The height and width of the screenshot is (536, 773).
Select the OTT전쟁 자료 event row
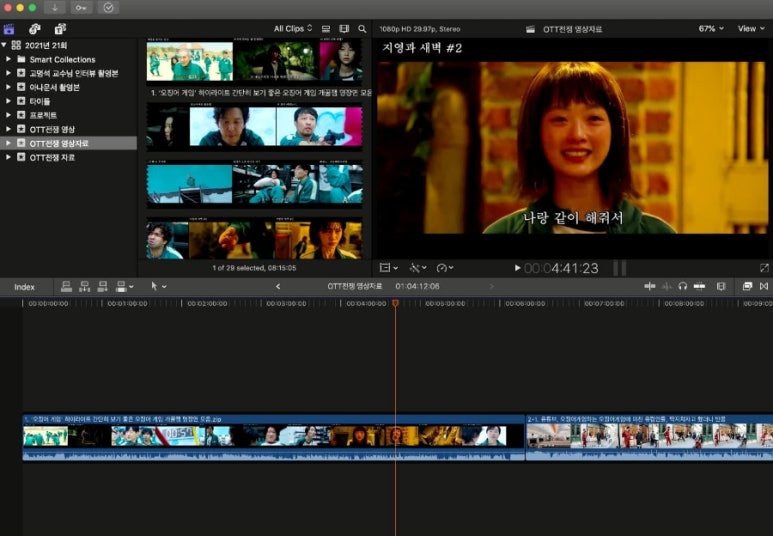coord(69,157)
